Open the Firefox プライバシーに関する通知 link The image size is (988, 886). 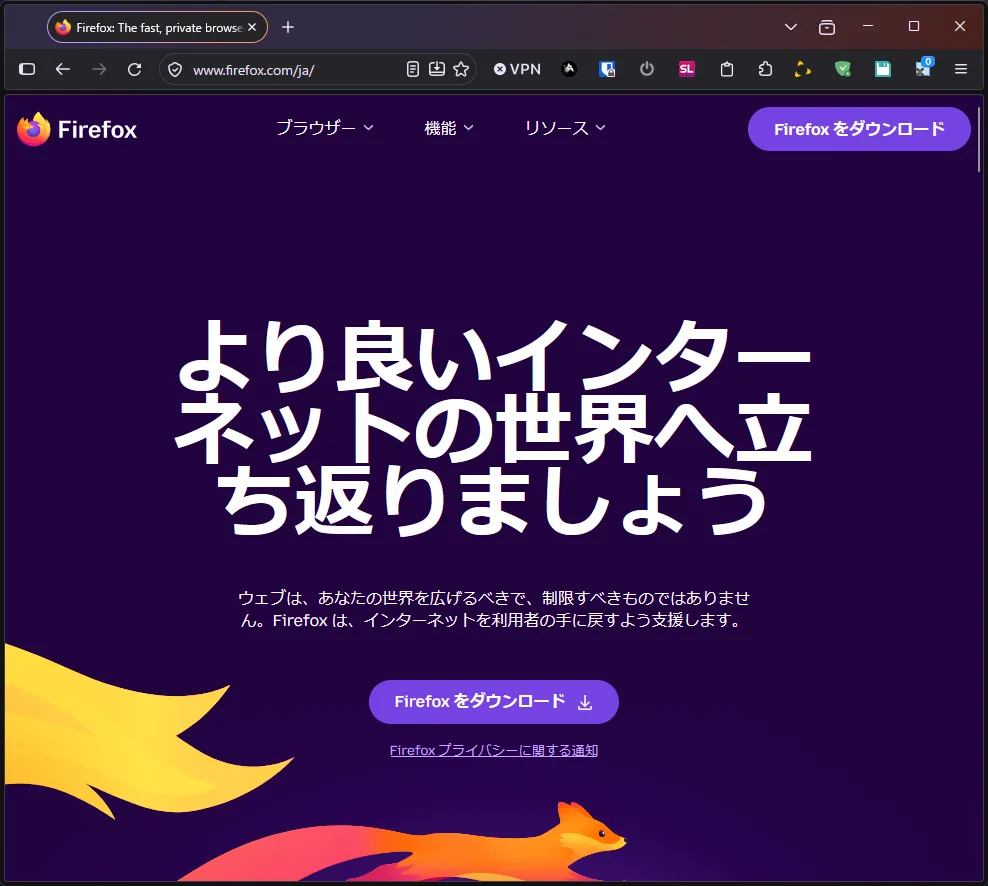[x=493, y=751]
